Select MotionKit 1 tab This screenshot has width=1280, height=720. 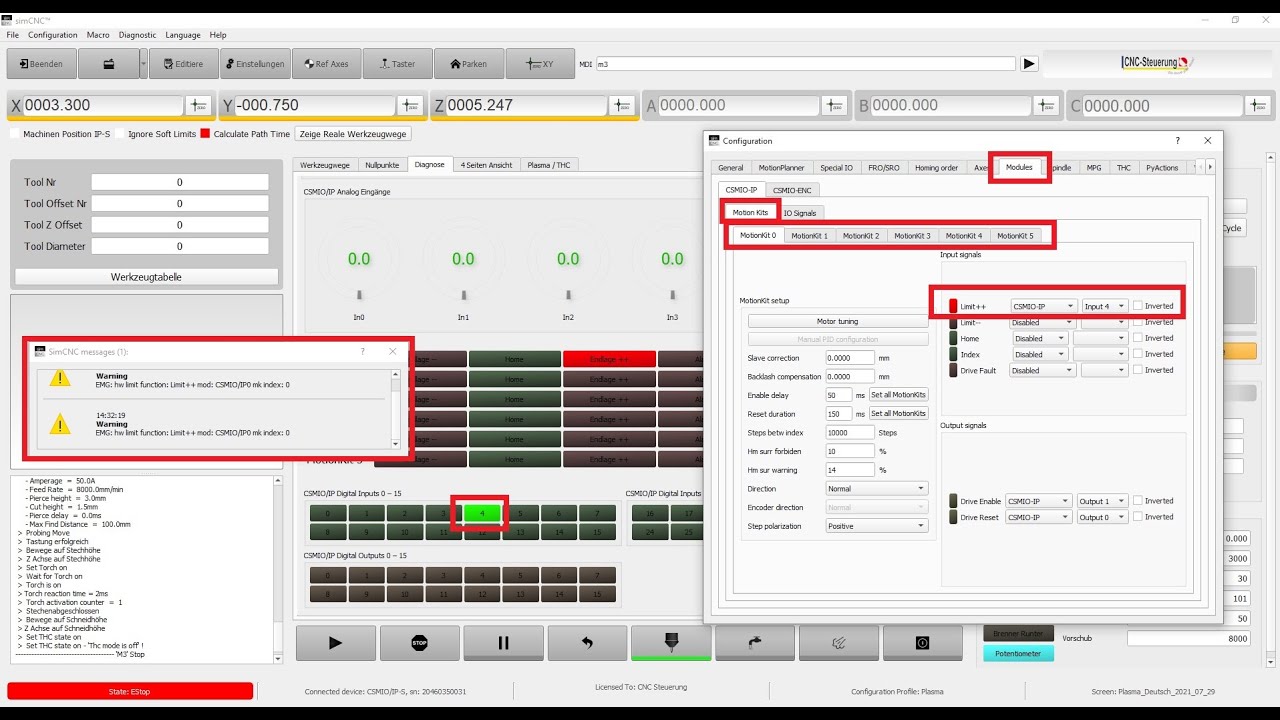[x=809, y=236]
